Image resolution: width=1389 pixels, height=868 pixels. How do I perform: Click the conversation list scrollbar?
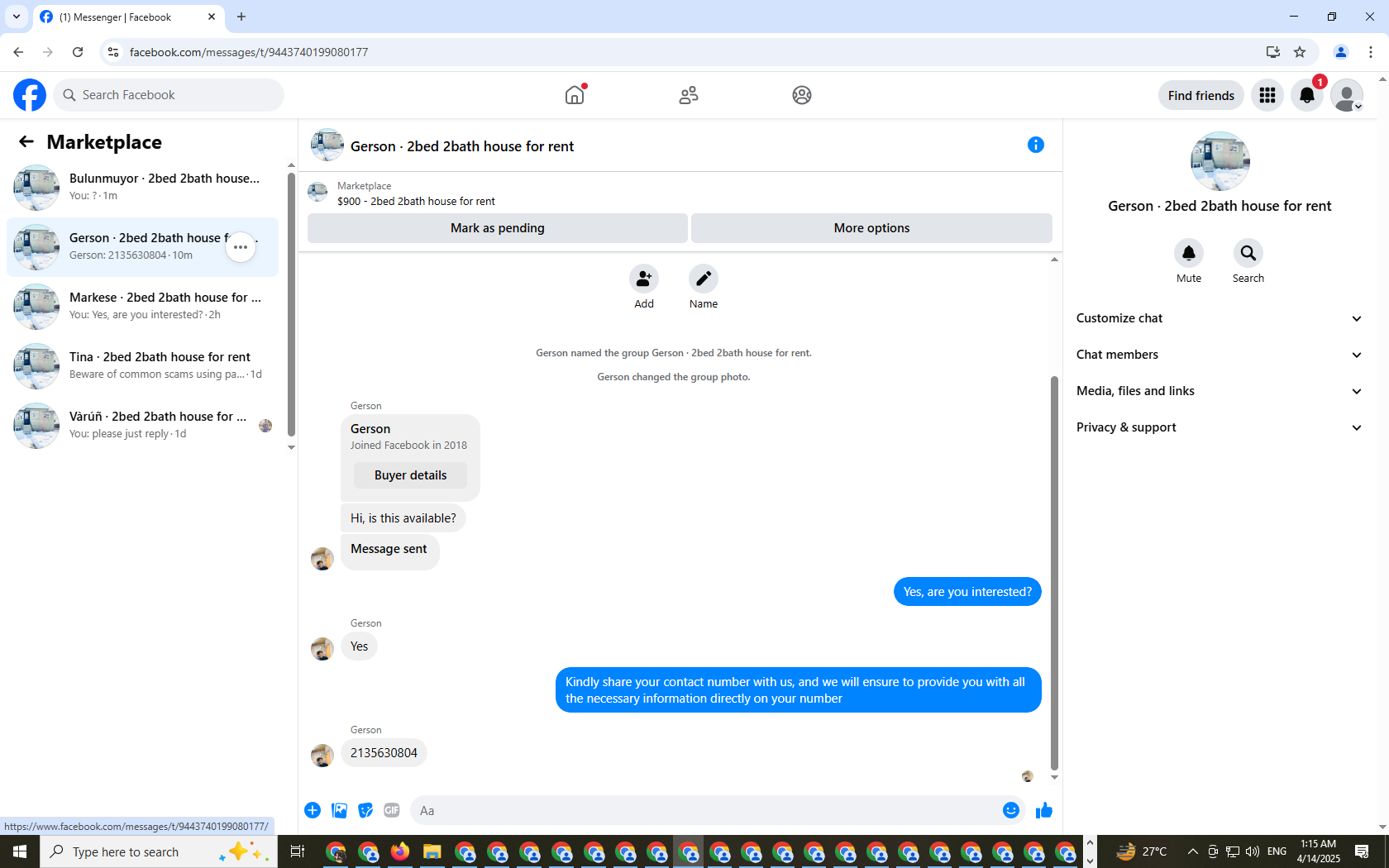tap(291, 304)
